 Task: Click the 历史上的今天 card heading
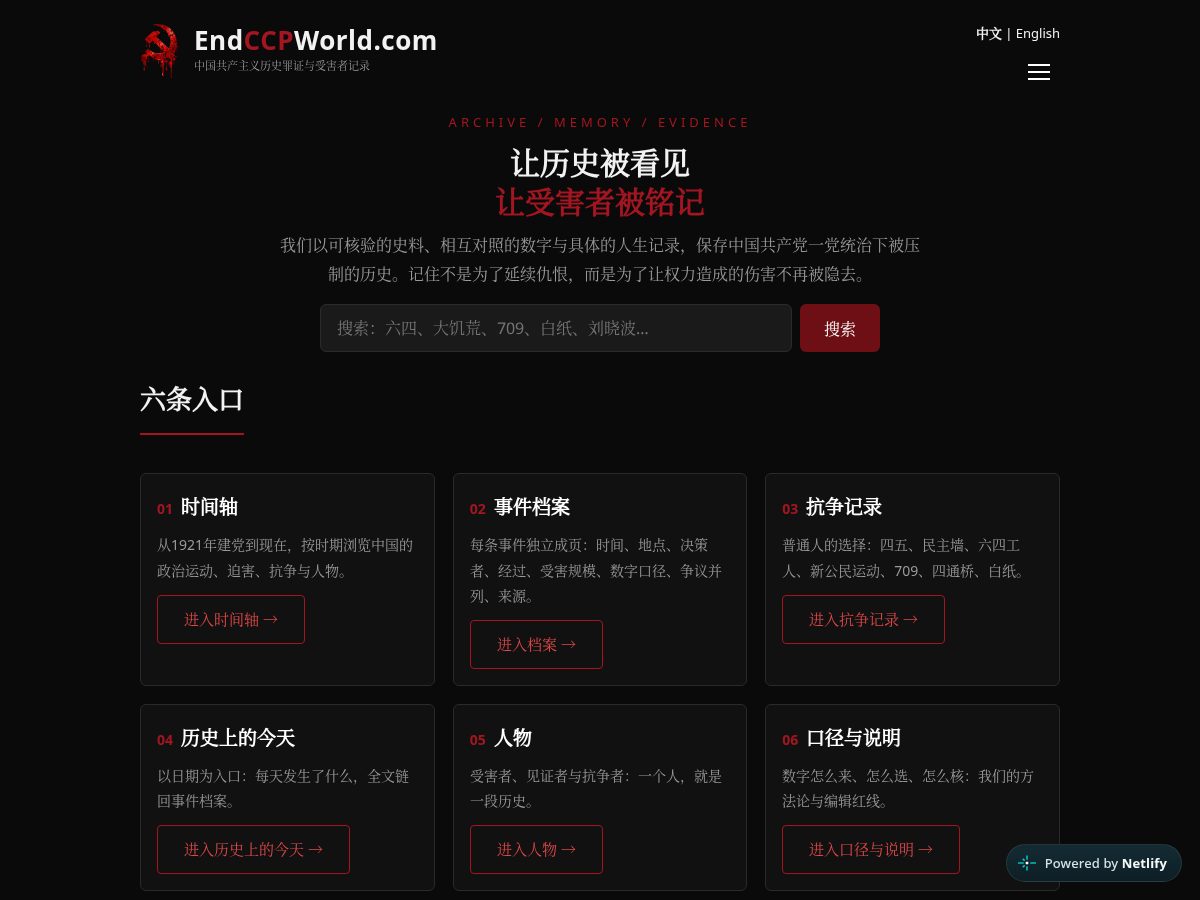pos(238,738)
